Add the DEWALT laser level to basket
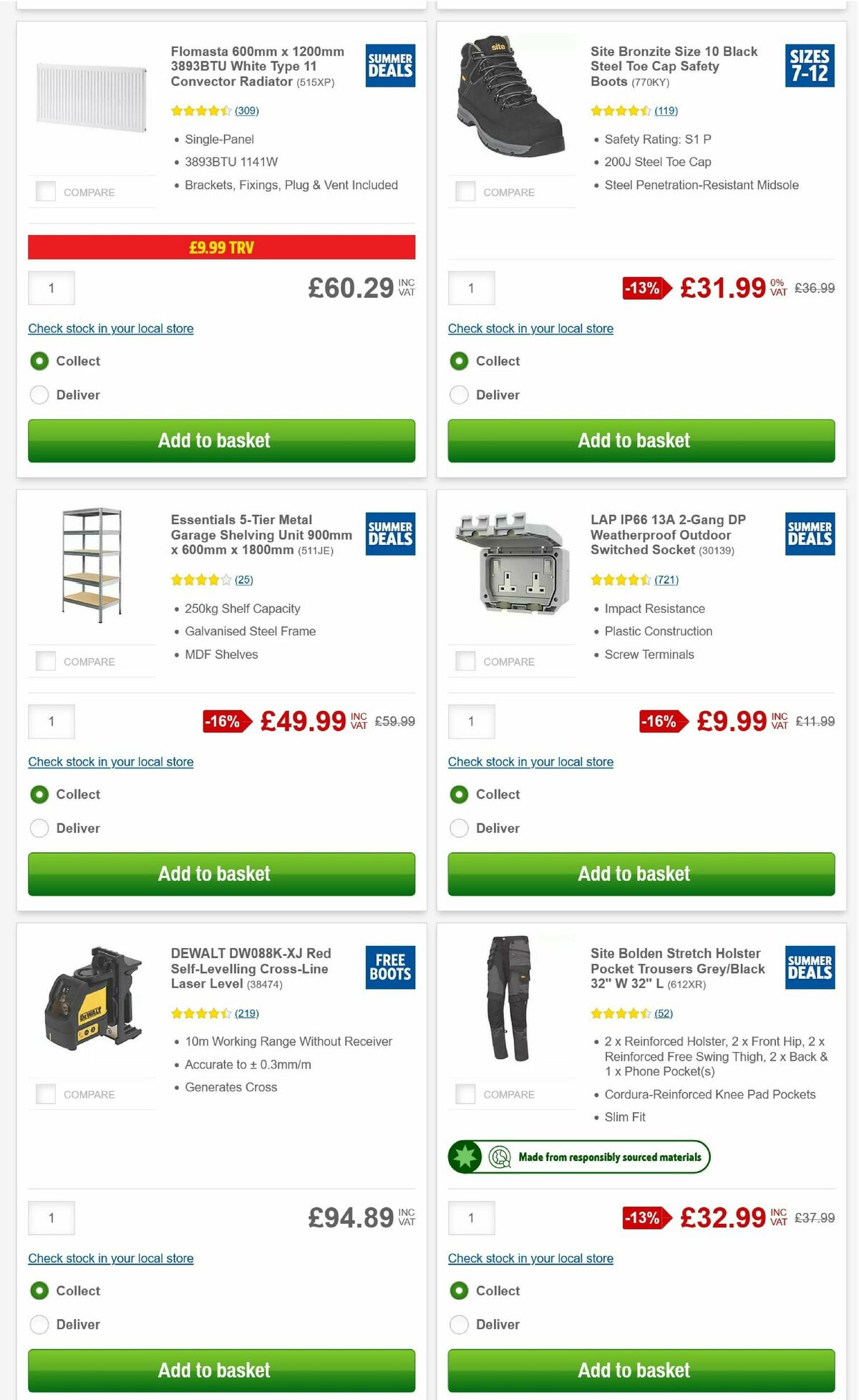 tap(220, 1371)
